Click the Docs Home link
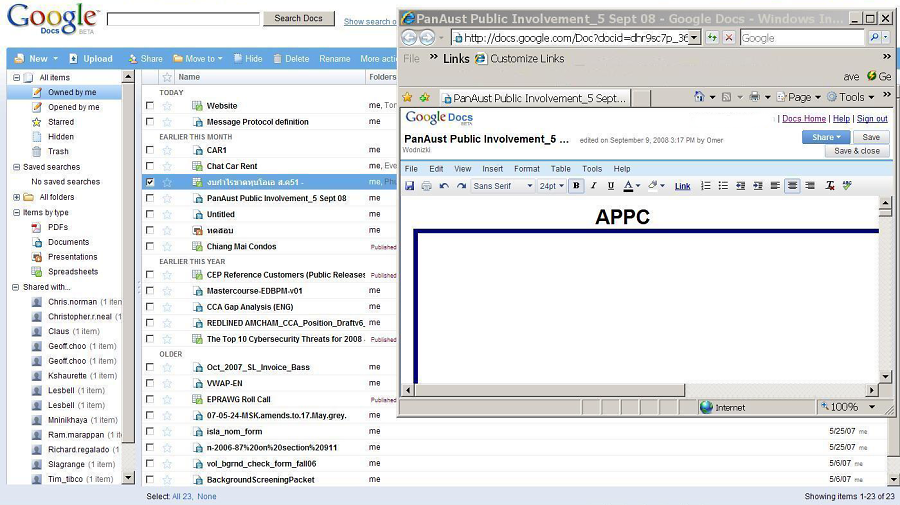Screen dimensions: 900x505 [804, 119]
